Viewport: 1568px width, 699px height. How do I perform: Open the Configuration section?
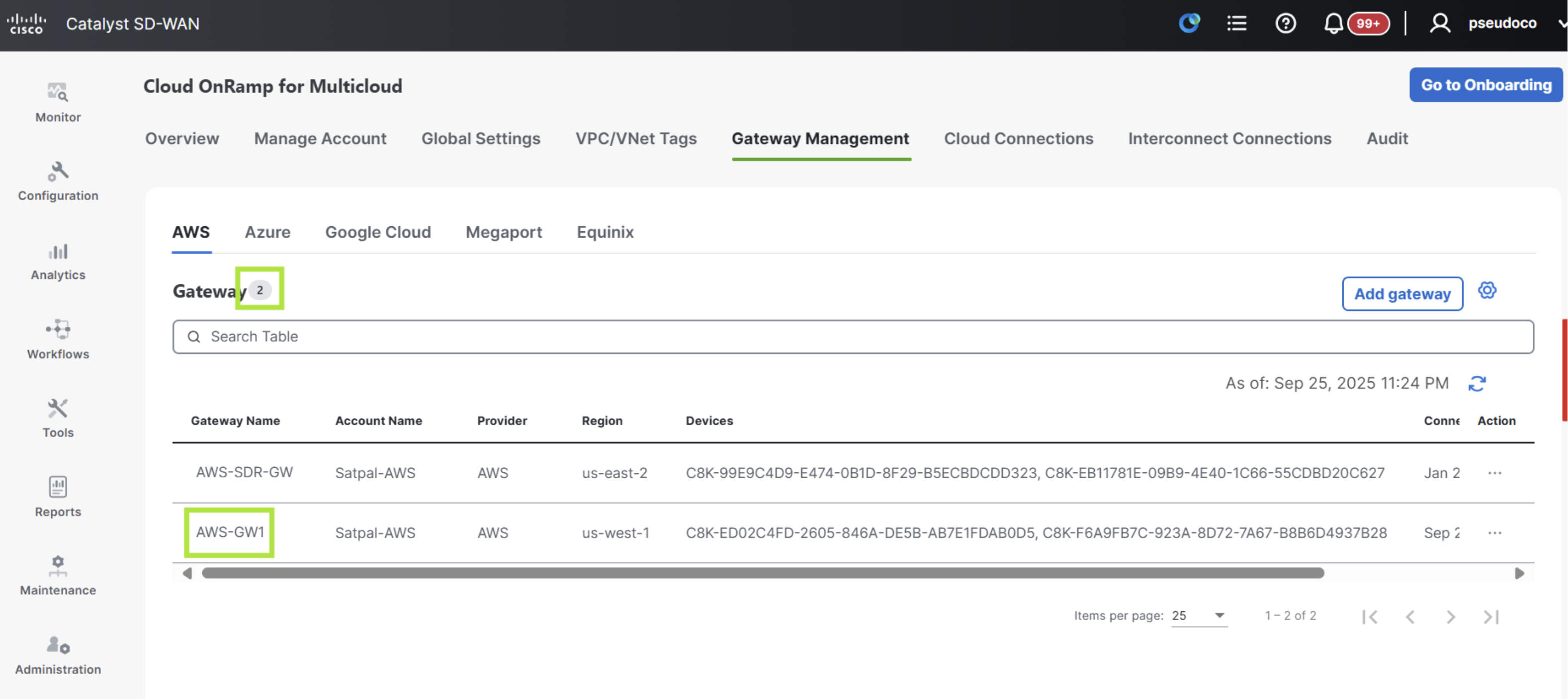point(58,181)
